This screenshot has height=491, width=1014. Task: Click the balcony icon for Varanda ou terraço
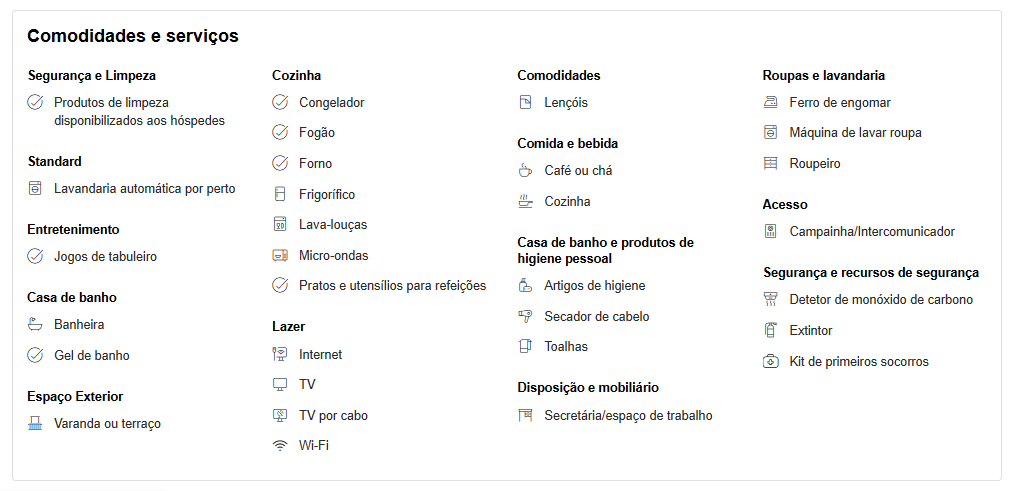[35, 423]
